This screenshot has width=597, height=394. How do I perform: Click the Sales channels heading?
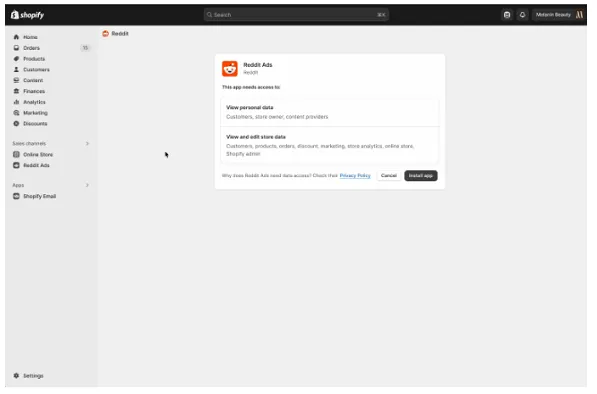click(x=29, y=144)
